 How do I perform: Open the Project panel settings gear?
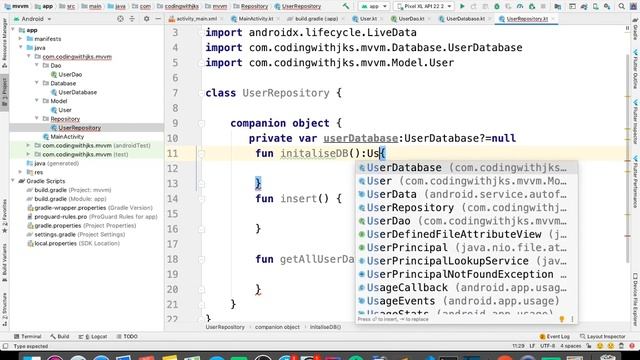coord(147,19)
